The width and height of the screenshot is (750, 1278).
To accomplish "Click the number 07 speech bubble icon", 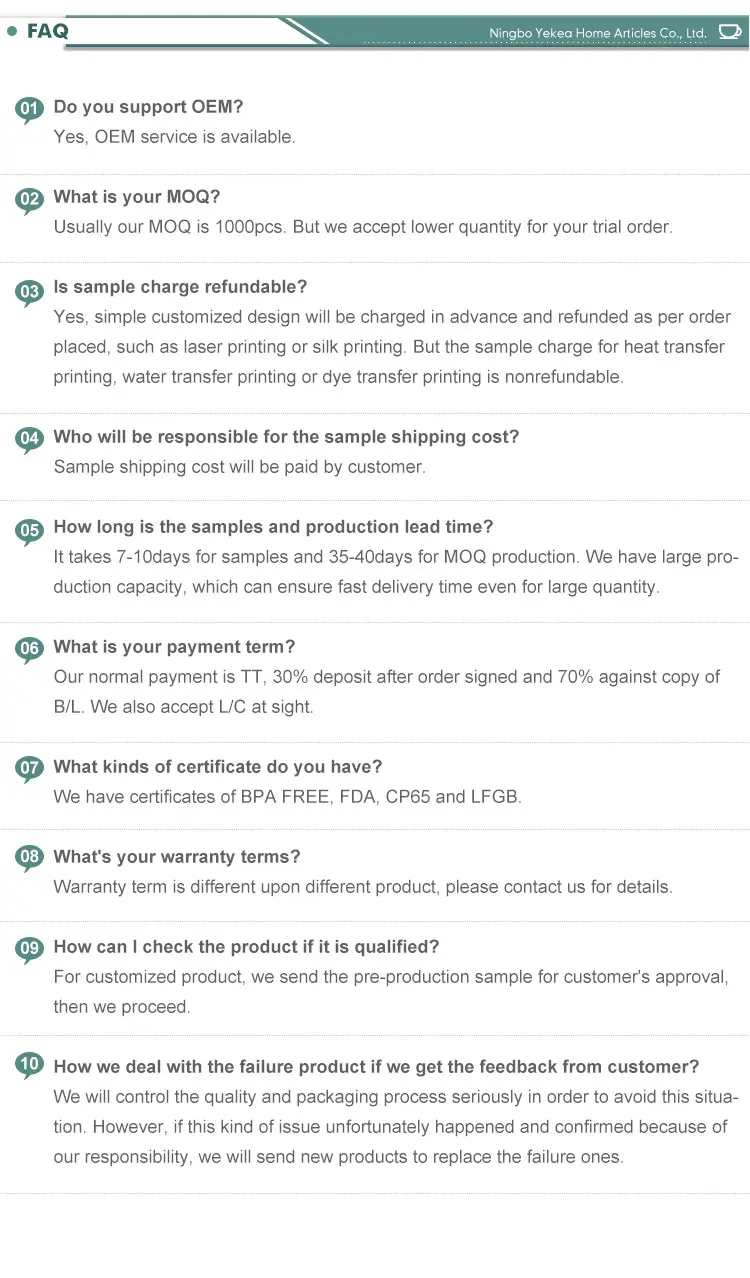I will point(30,768).
